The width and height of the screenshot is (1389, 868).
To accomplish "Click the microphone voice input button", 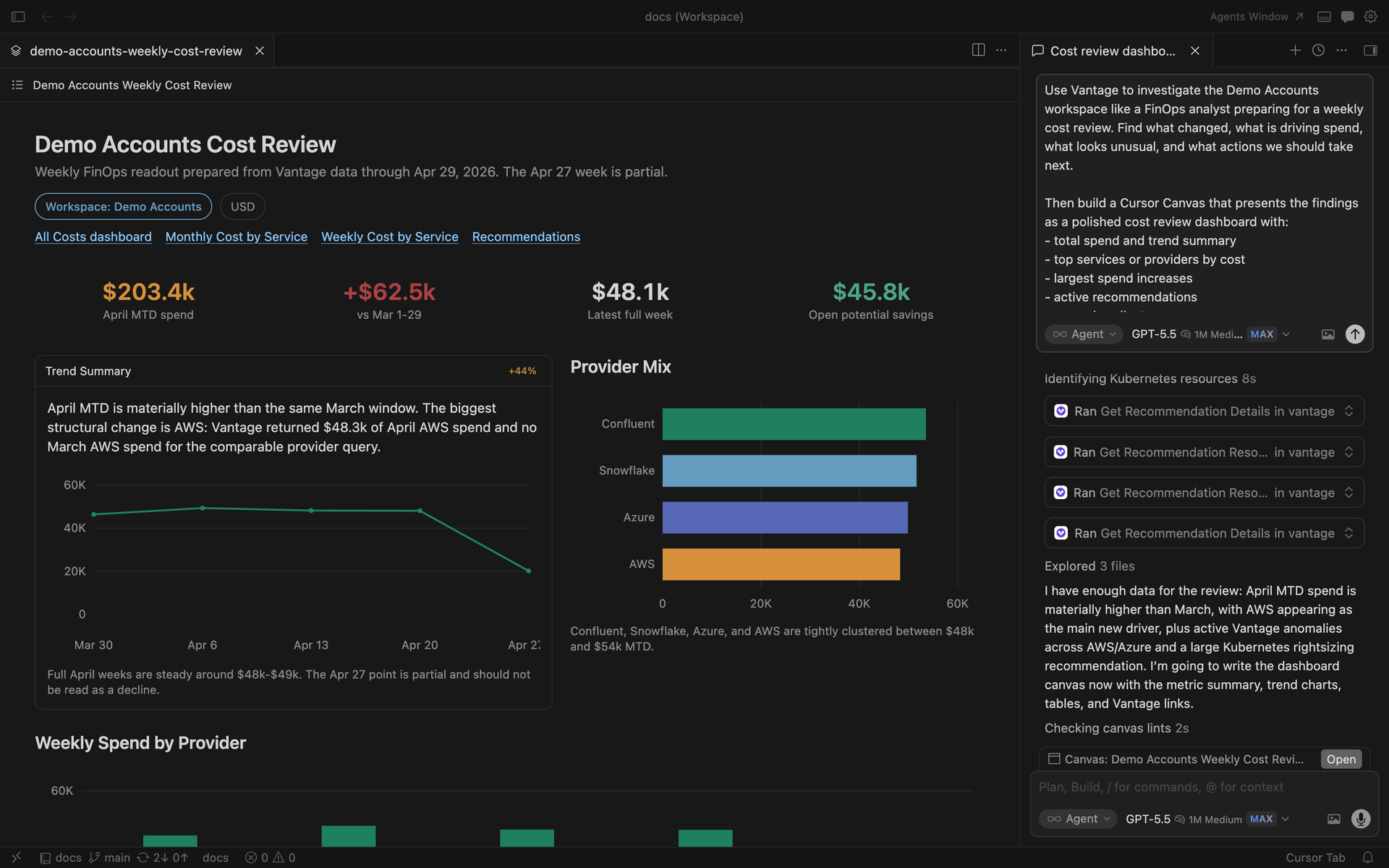I will coord(1360,819).
